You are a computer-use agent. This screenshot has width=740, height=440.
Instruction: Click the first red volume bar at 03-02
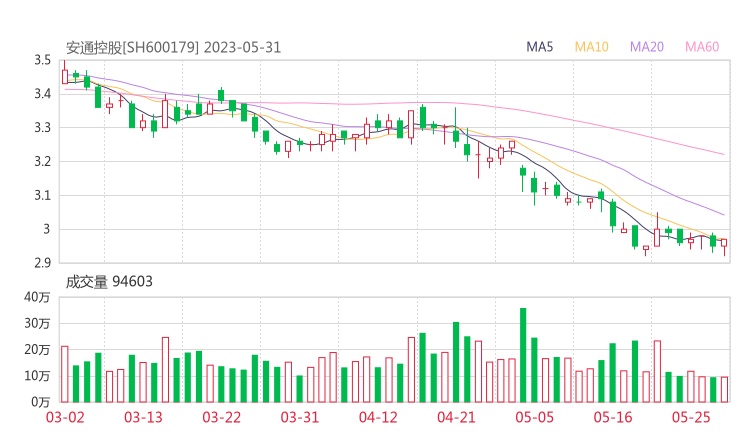[65, 374]
